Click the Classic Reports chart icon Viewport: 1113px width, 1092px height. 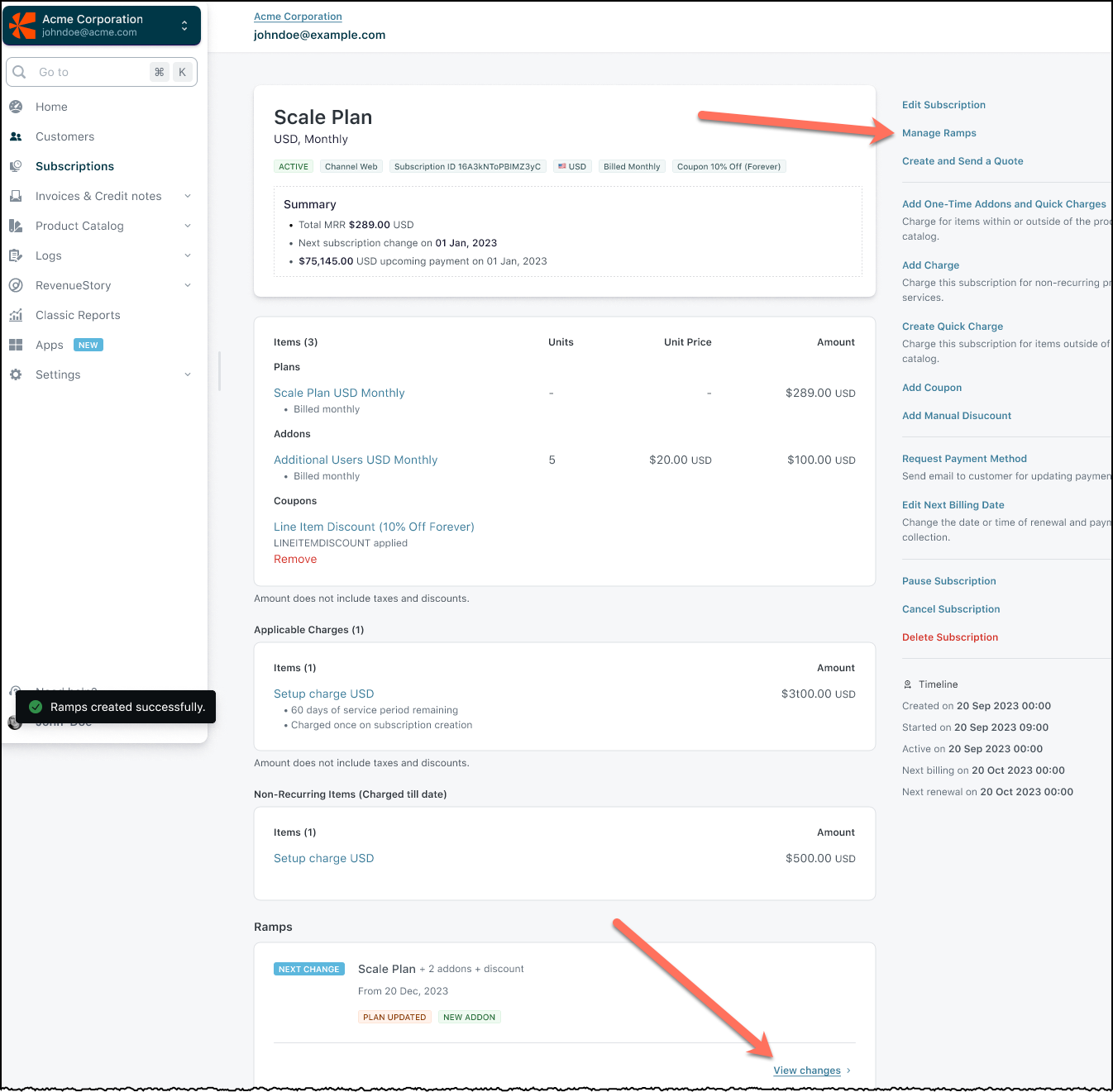[x=16, y=315]
